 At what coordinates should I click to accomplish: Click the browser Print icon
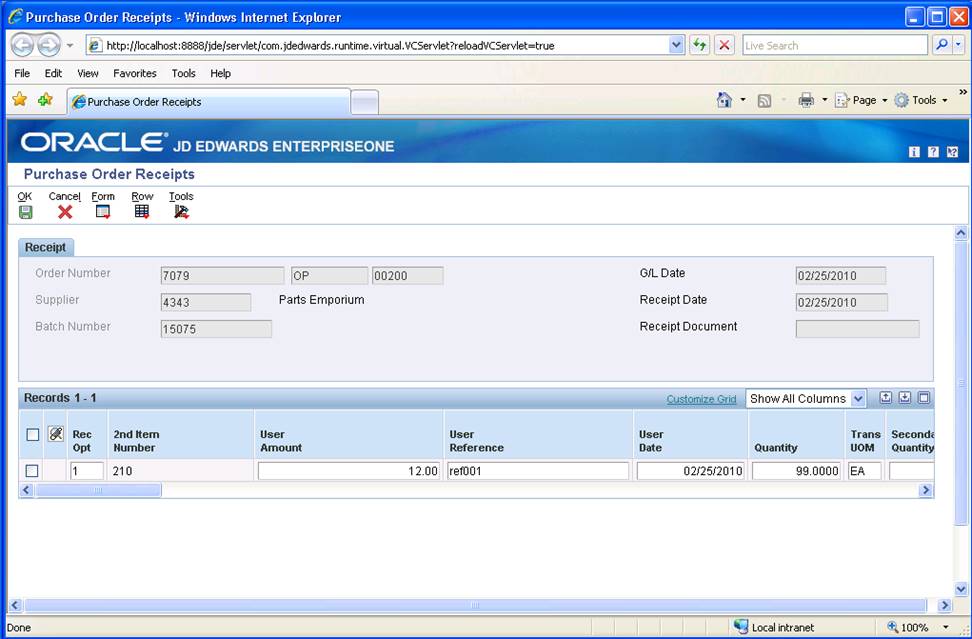coord(806,100)
